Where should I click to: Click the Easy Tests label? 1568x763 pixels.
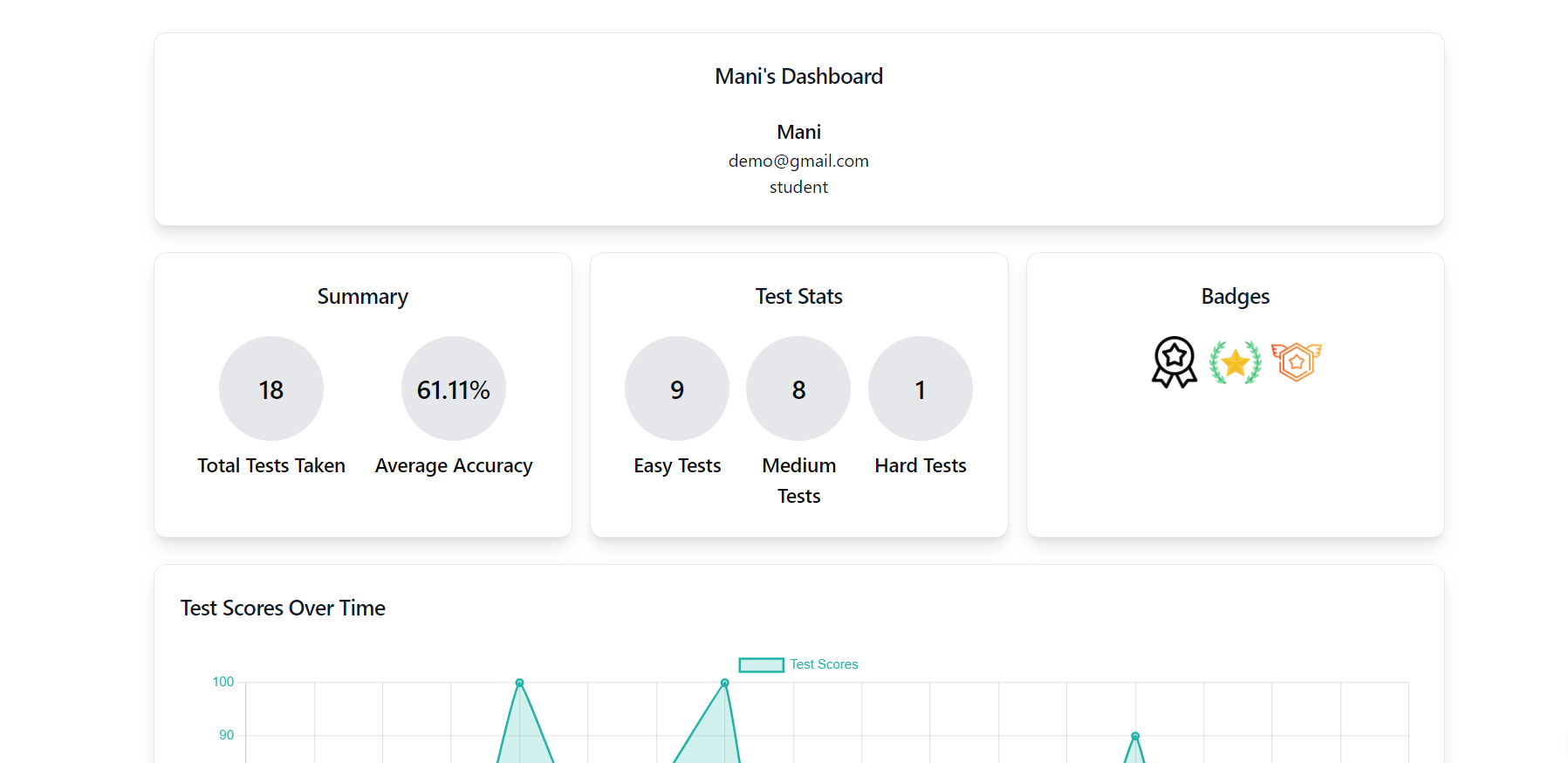(677, 466)
